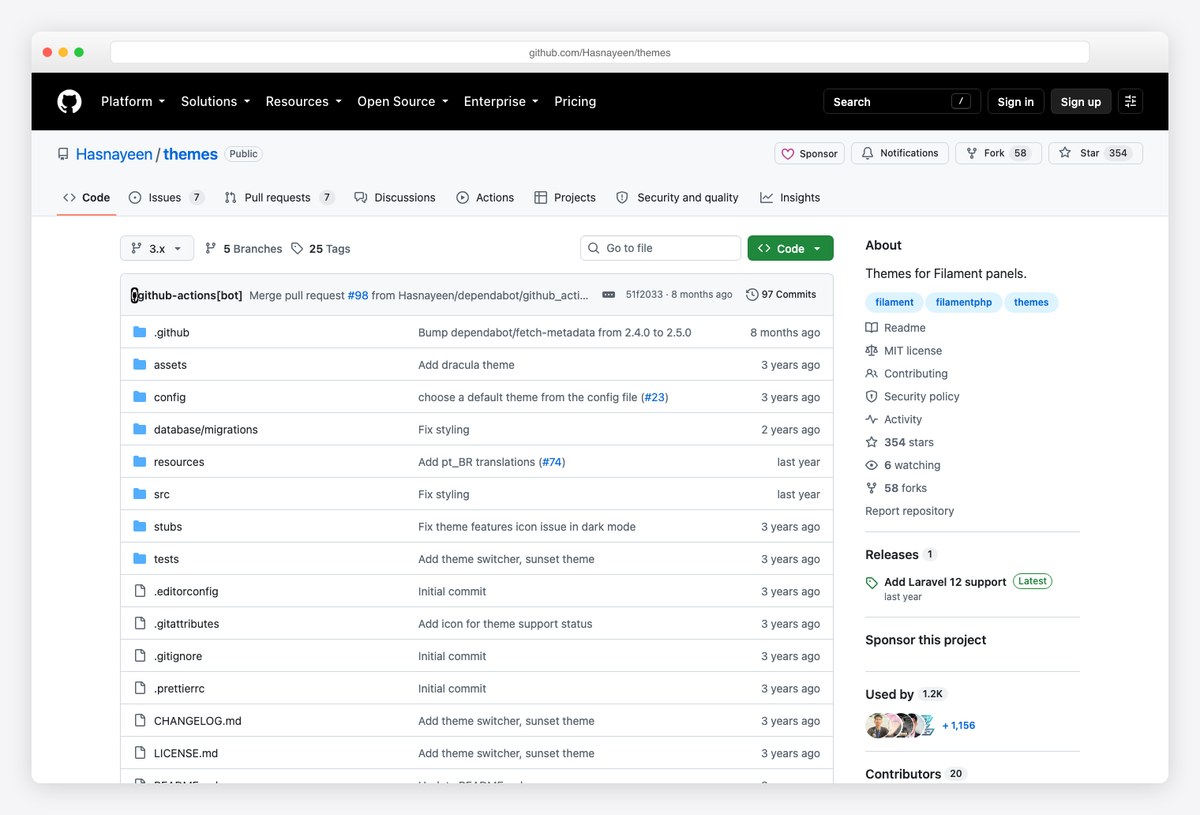Switch to the Actions tab
The width and height of the screenshot is (1200, 815).
[x=485, y=198]
